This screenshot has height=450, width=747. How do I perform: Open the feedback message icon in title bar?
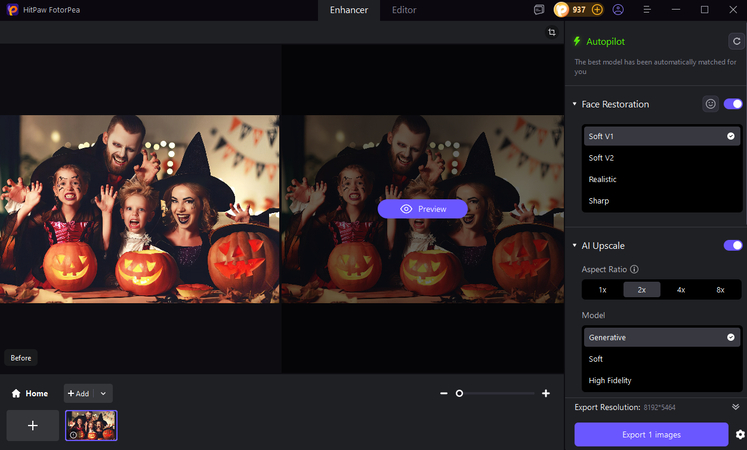[539, 10]
